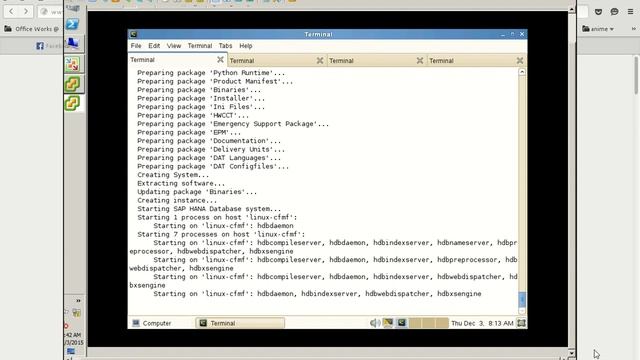Open the Edit menu in Terminal
Image resolution: width=640 pixels, height=360 pixels.
(x=154, y=46)
